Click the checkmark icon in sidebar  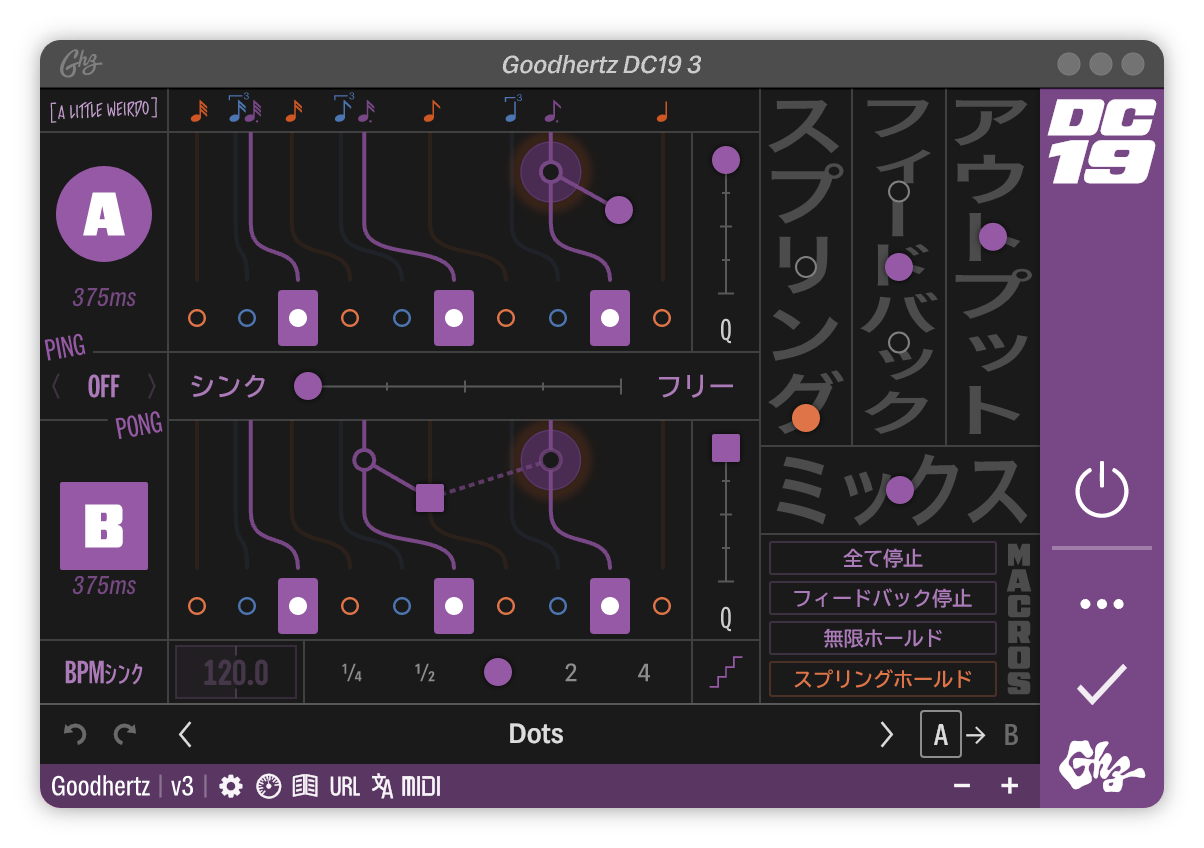[1101, 685]
